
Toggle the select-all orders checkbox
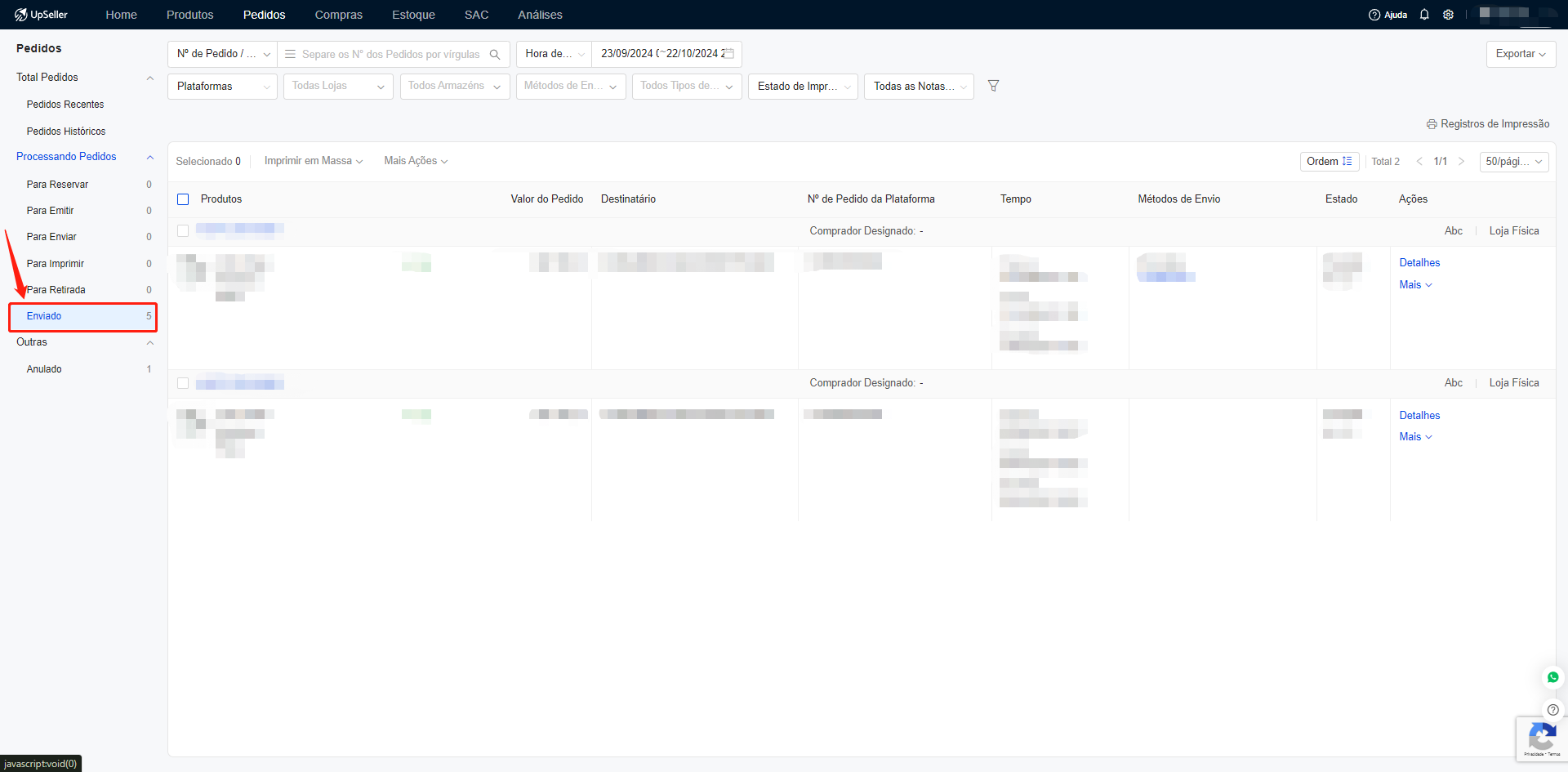tap(183, 199)
